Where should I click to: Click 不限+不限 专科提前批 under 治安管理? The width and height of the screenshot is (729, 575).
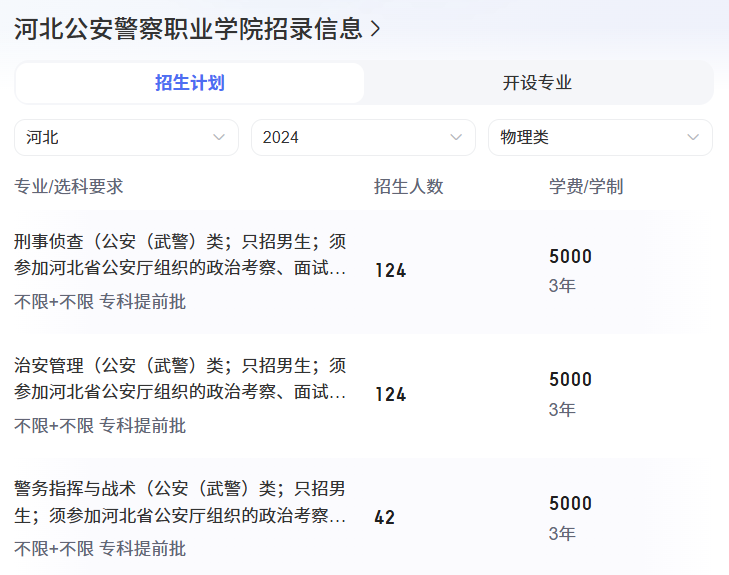100,425
